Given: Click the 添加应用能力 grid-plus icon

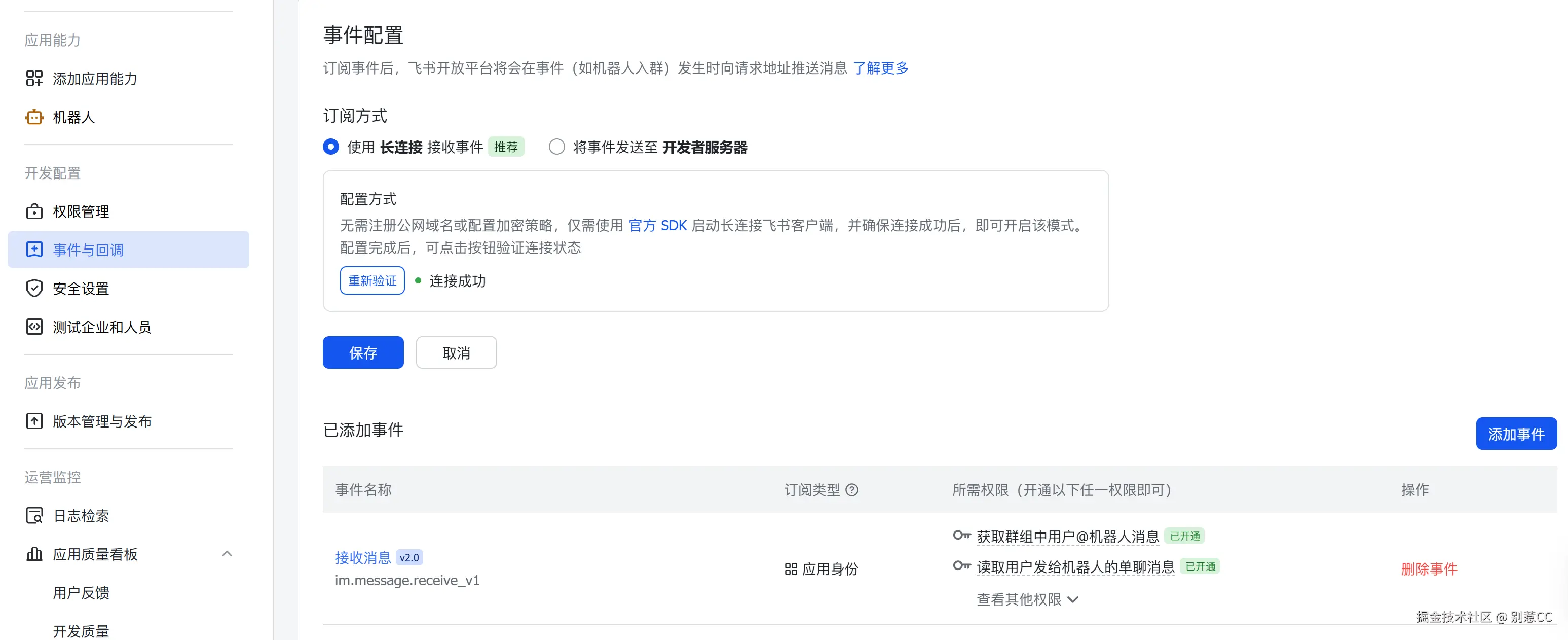Looking at the screenshot, I should pyautogui.click(x=34, y=79).
